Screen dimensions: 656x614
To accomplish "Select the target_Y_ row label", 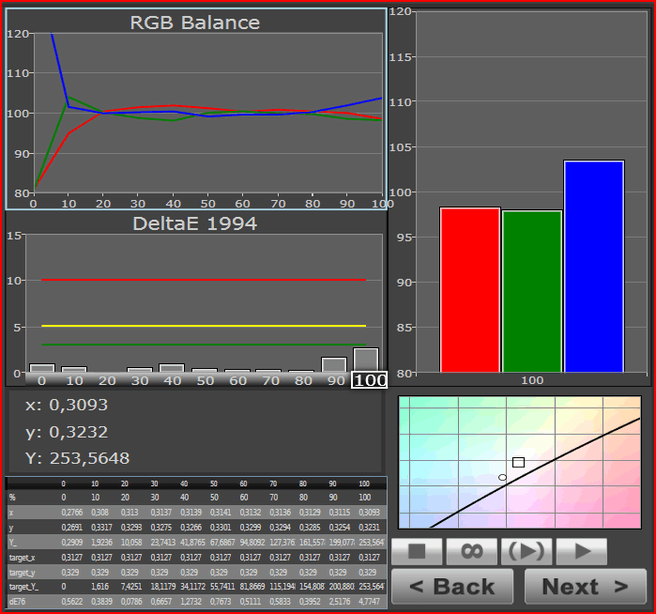I will click(23, 586).
